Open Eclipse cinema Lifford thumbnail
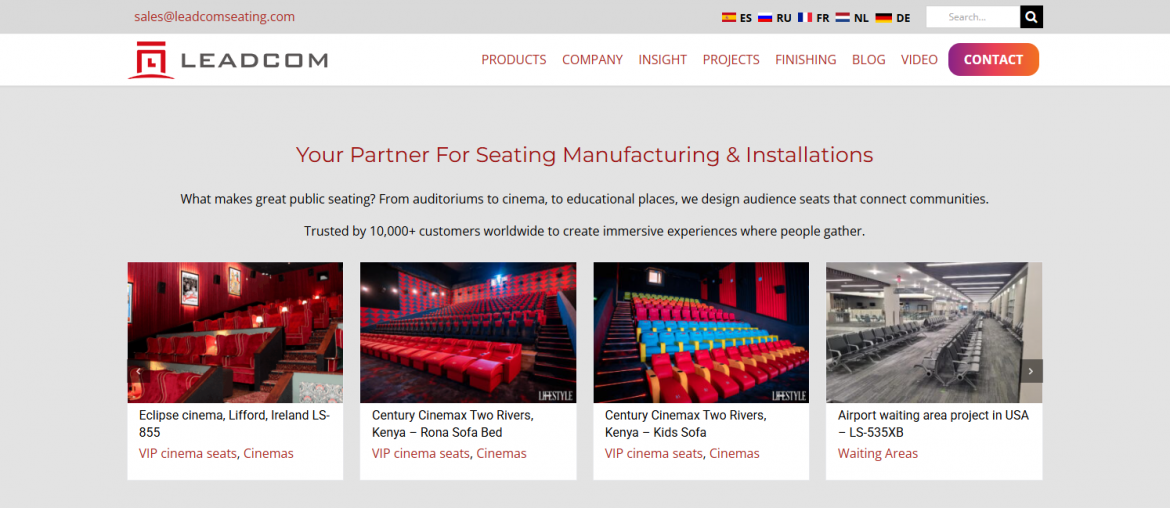 (x=235, y=332)
